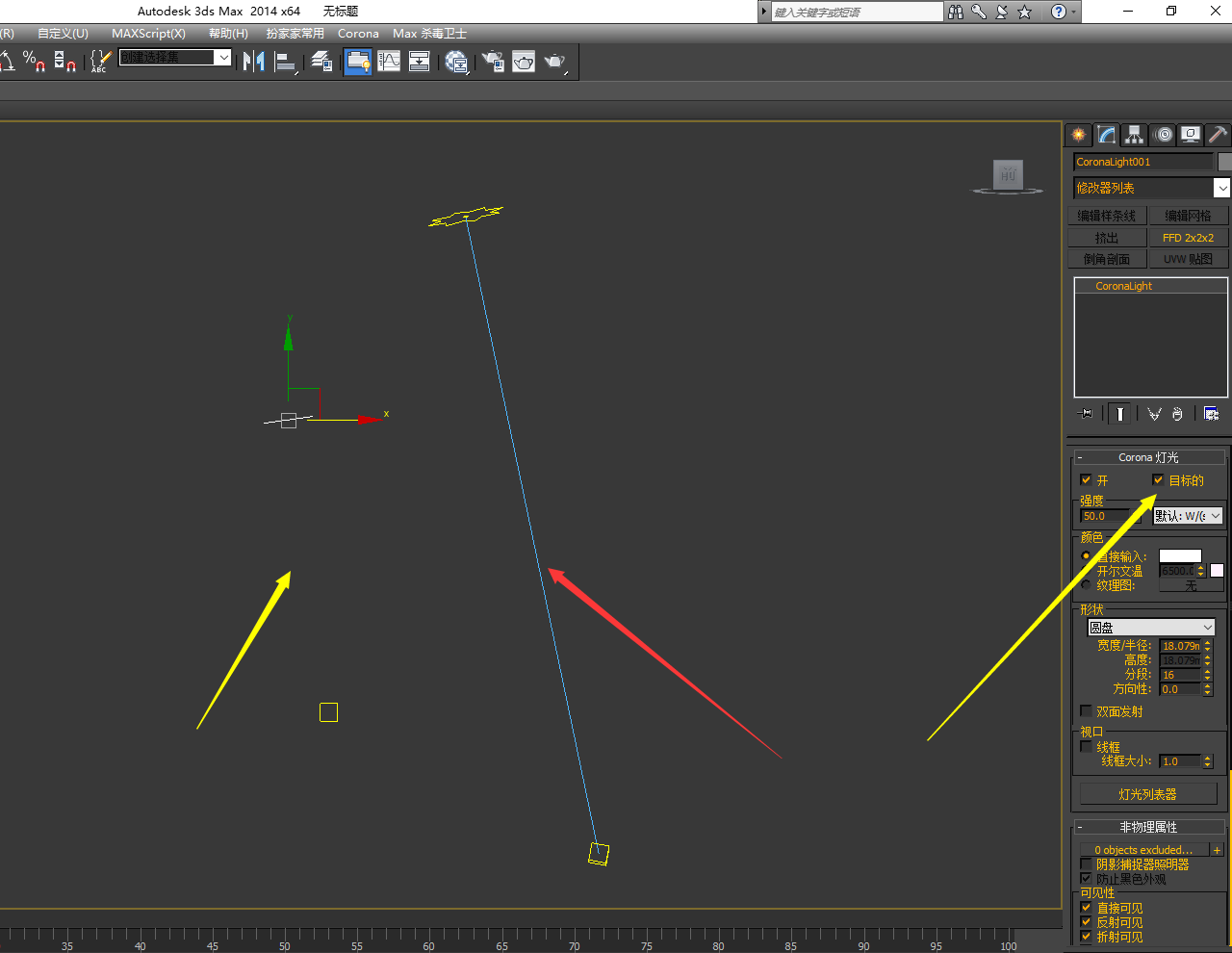Toggle the 反射可见 checkbox
Screen dimensions: 1232x953
pyautogui.click(x=1086, y=922)
